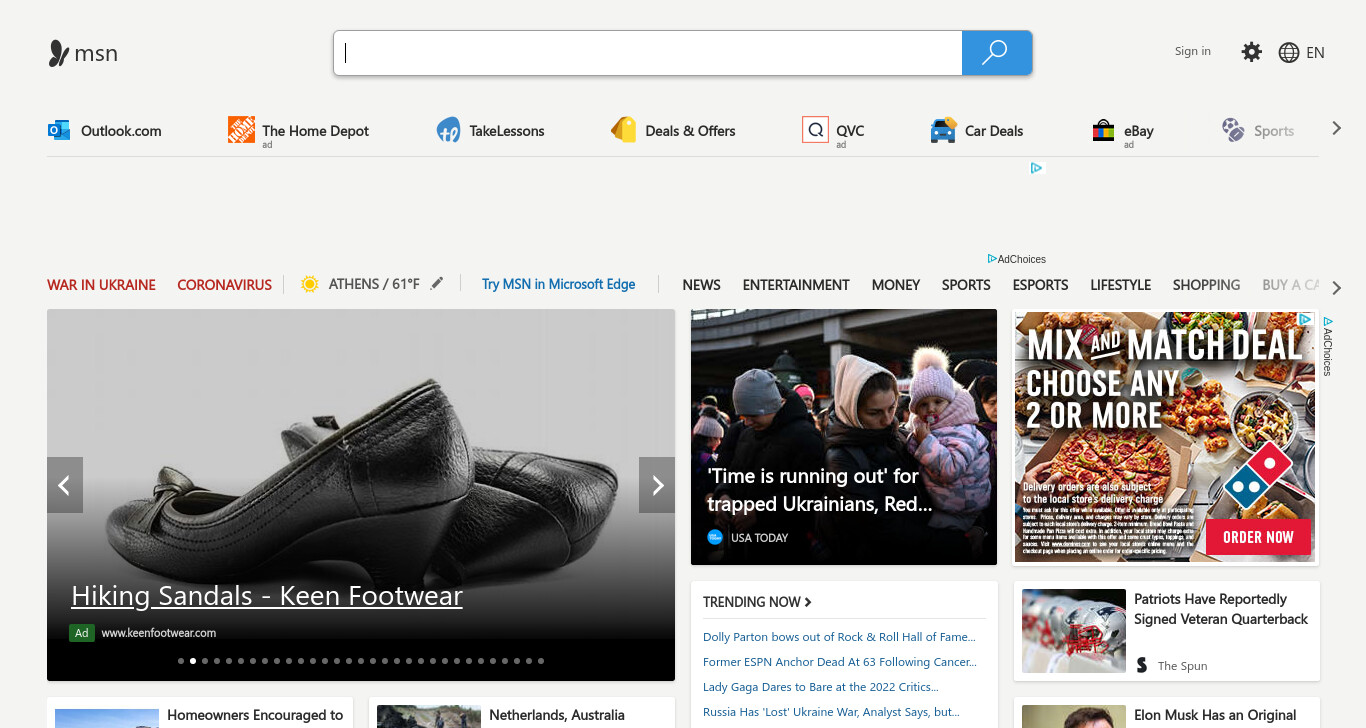
Task: Go to the LIFESTYLE section
Action: click(x=1120, y=285)
